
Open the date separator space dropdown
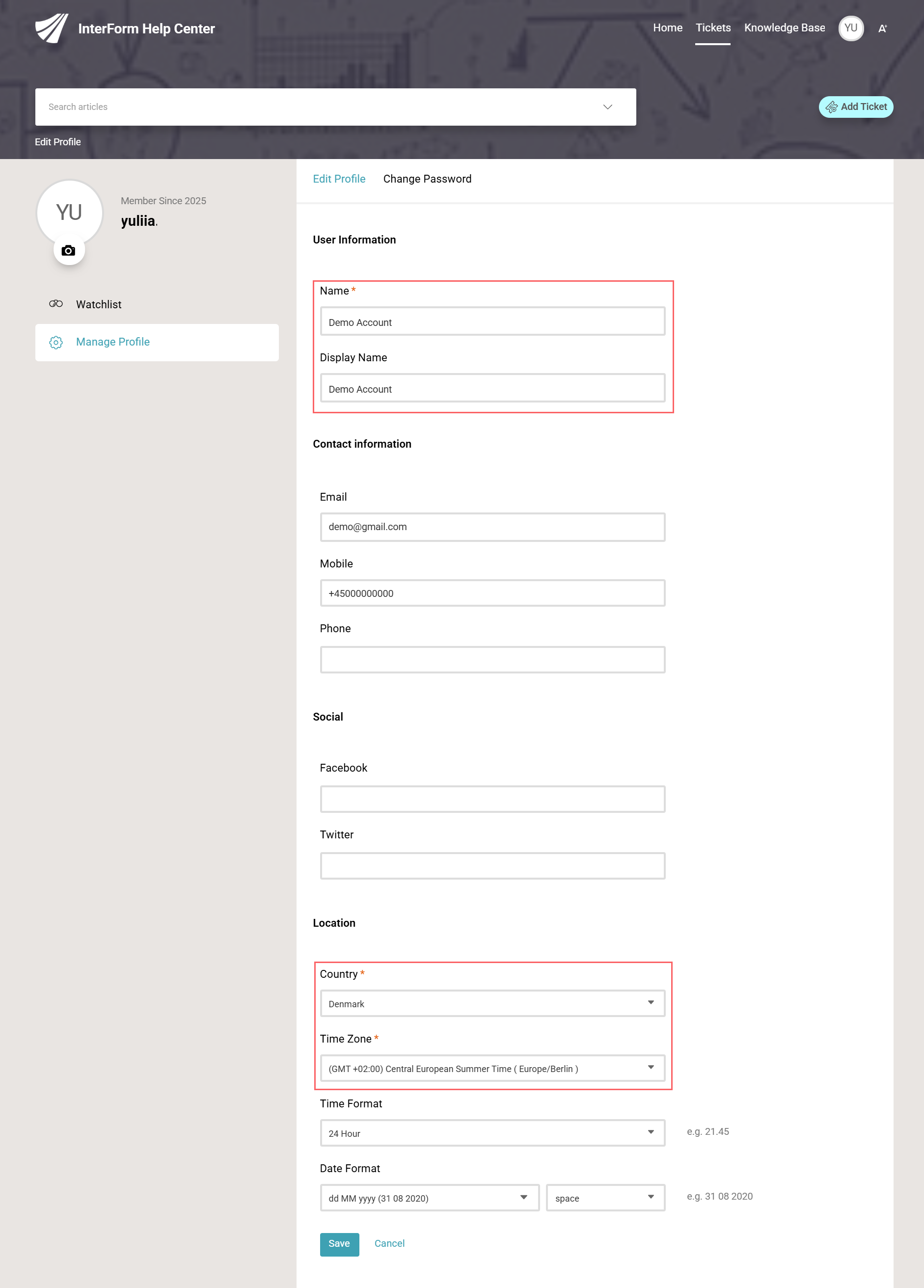(x=605, y=1197)
